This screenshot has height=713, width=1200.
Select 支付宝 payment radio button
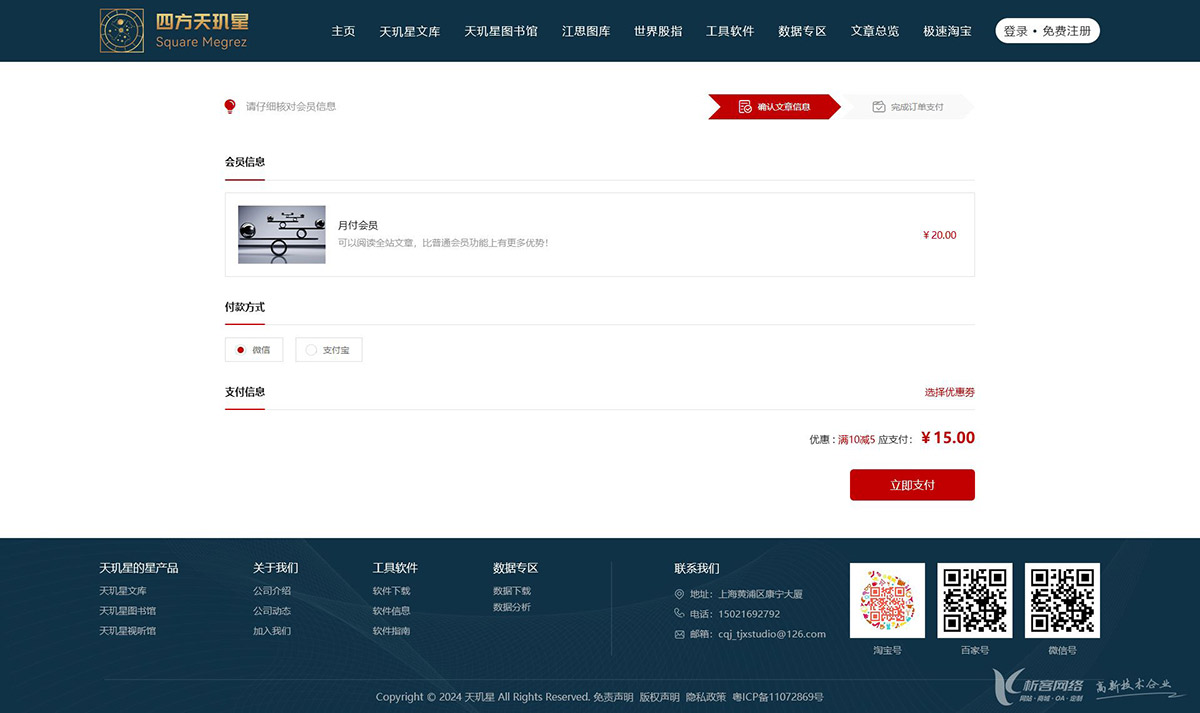coord(311,350)
